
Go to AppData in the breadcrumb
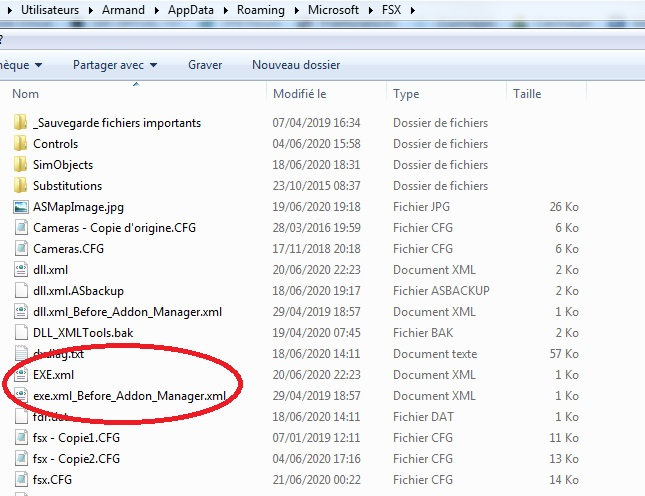point(191,10)
